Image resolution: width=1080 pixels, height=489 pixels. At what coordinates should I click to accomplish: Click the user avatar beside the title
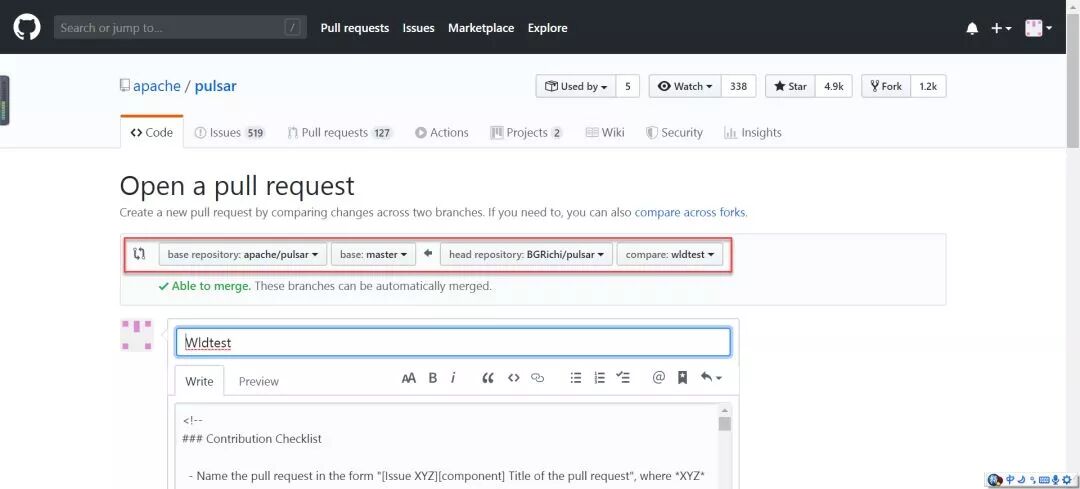[x=136, y=335]
